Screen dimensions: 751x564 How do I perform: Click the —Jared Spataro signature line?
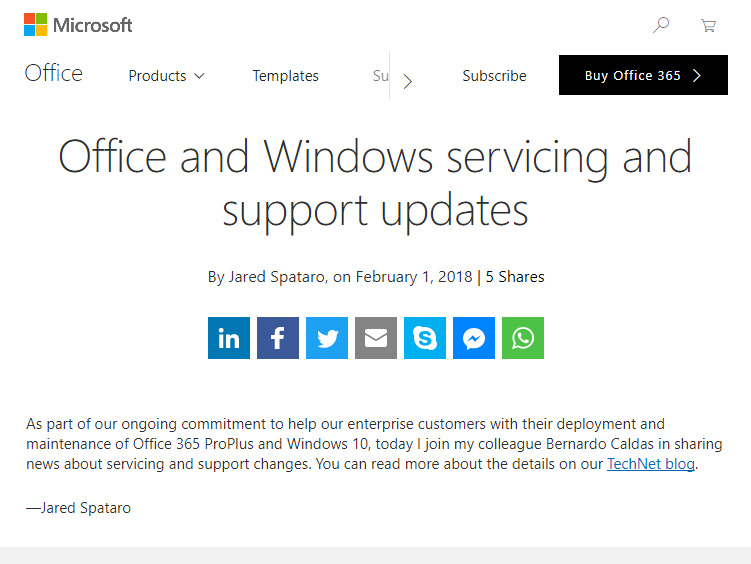[x=78, y=508]
